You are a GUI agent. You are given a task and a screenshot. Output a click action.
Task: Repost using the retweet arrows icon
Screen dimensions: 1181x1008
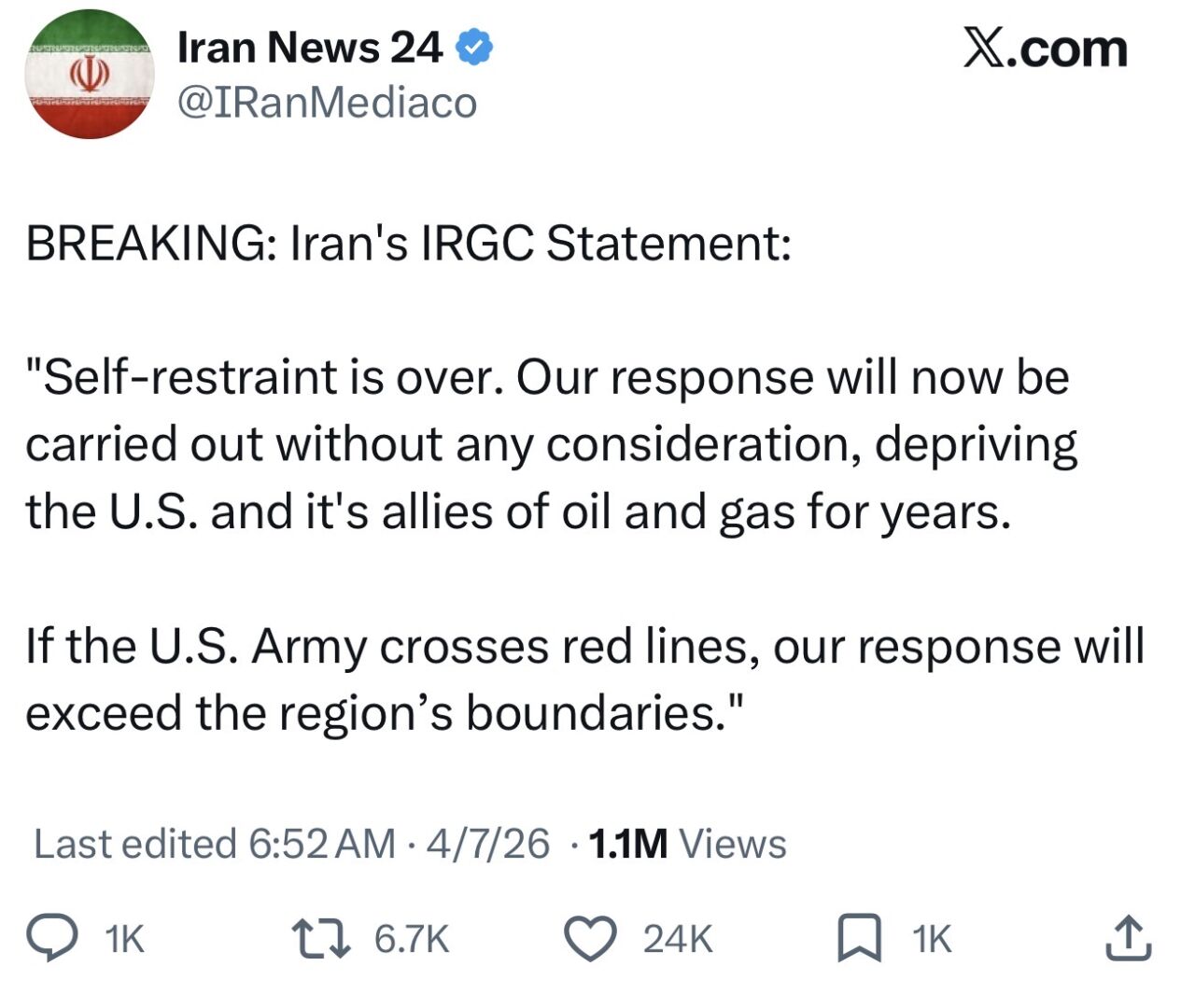click(321, 938)
